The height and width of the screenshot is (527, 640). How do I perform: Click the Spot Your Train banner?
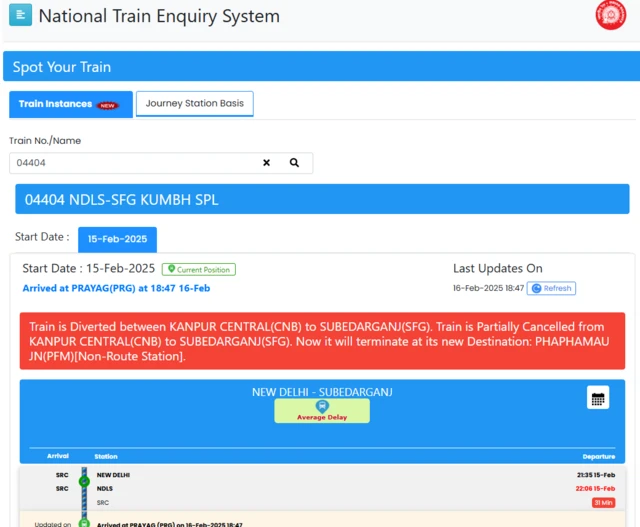[x=321, y=66]
